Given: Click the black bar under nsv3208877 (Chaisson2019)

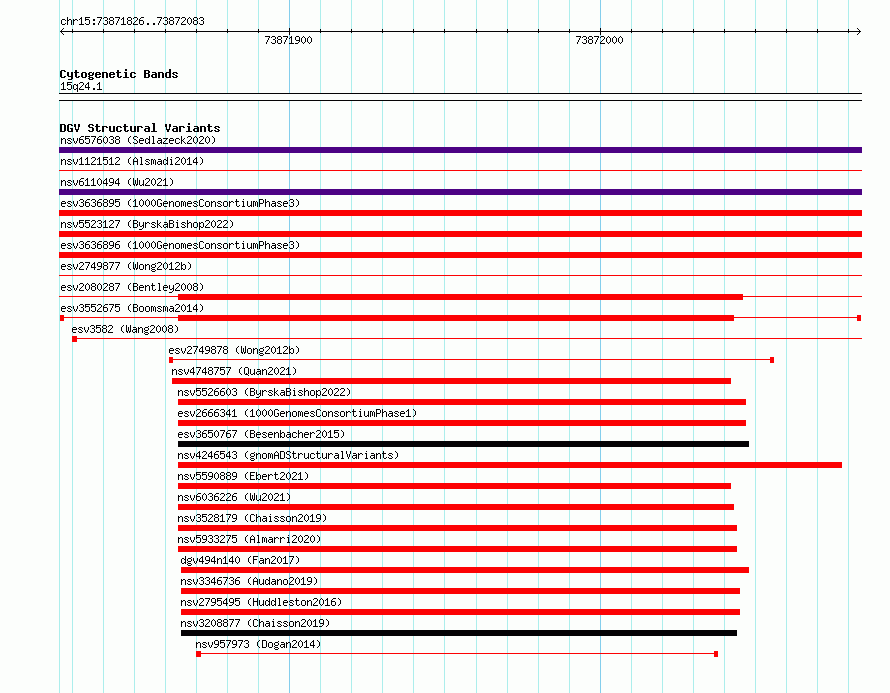Looking at the screenshot, I should pyautogui.click(x=459, y=633).
